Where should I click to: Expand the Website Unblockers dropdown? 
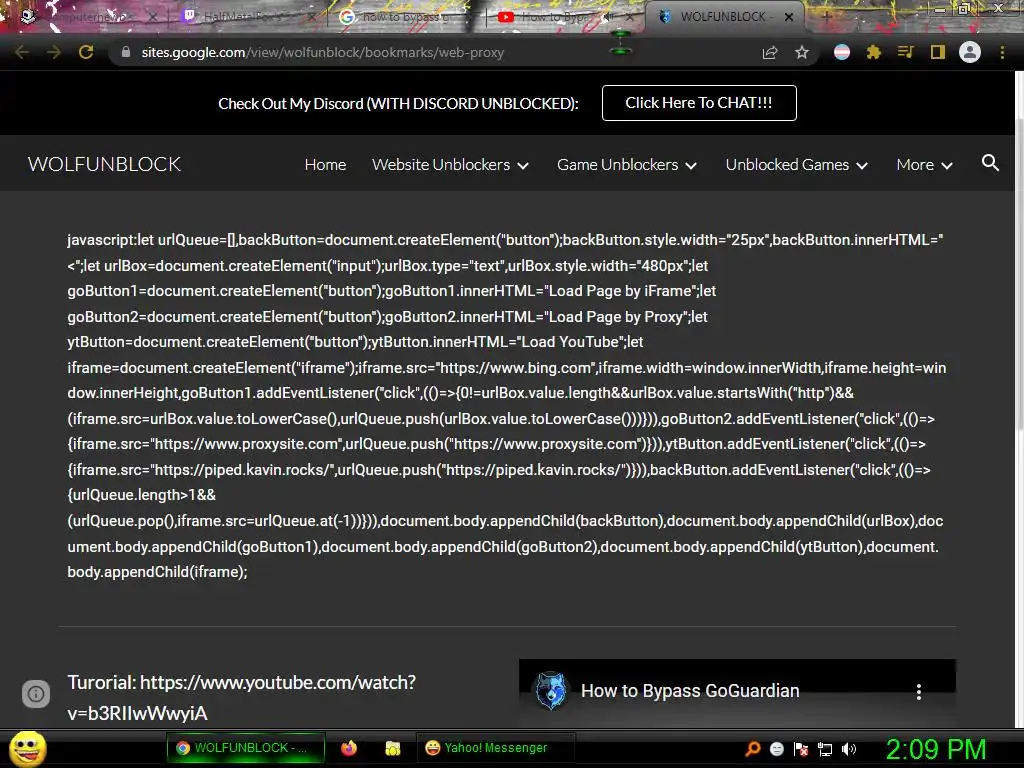pyautogui.click(x=450, y=165)
